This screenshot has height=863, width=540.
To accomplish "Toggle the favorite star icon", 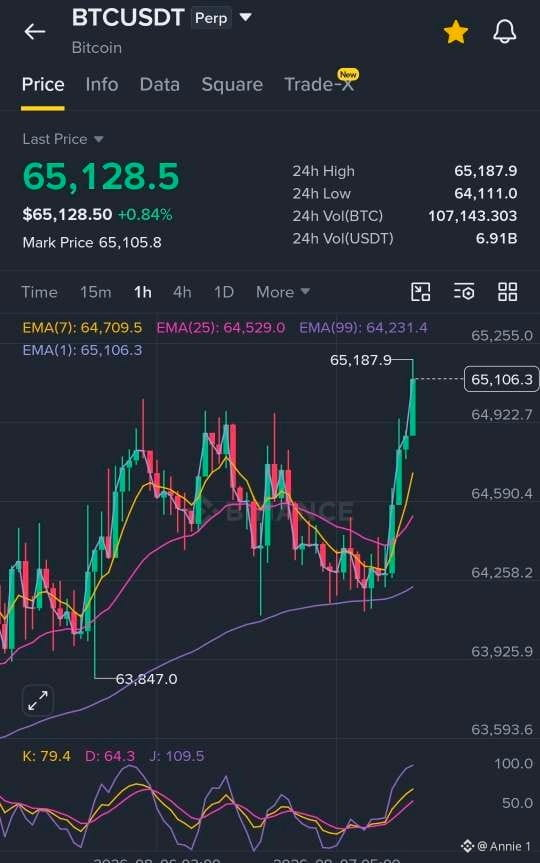I will coord(456,32).
